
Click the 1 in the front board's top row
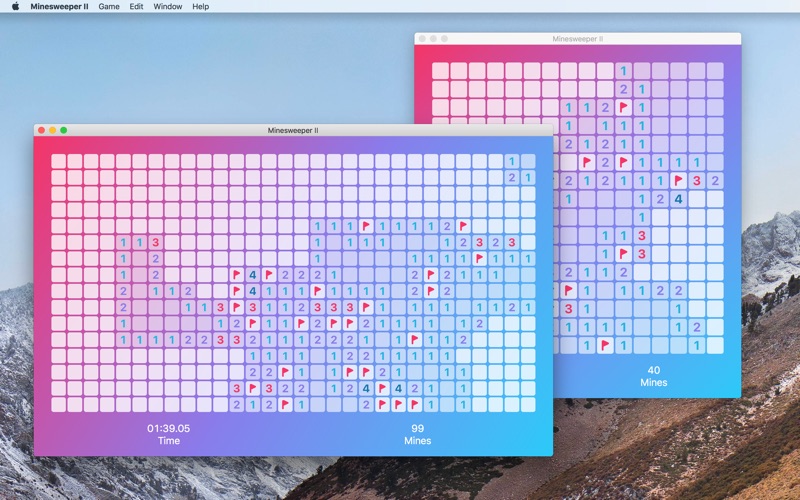pyautogui.click(x=512, y=161)
